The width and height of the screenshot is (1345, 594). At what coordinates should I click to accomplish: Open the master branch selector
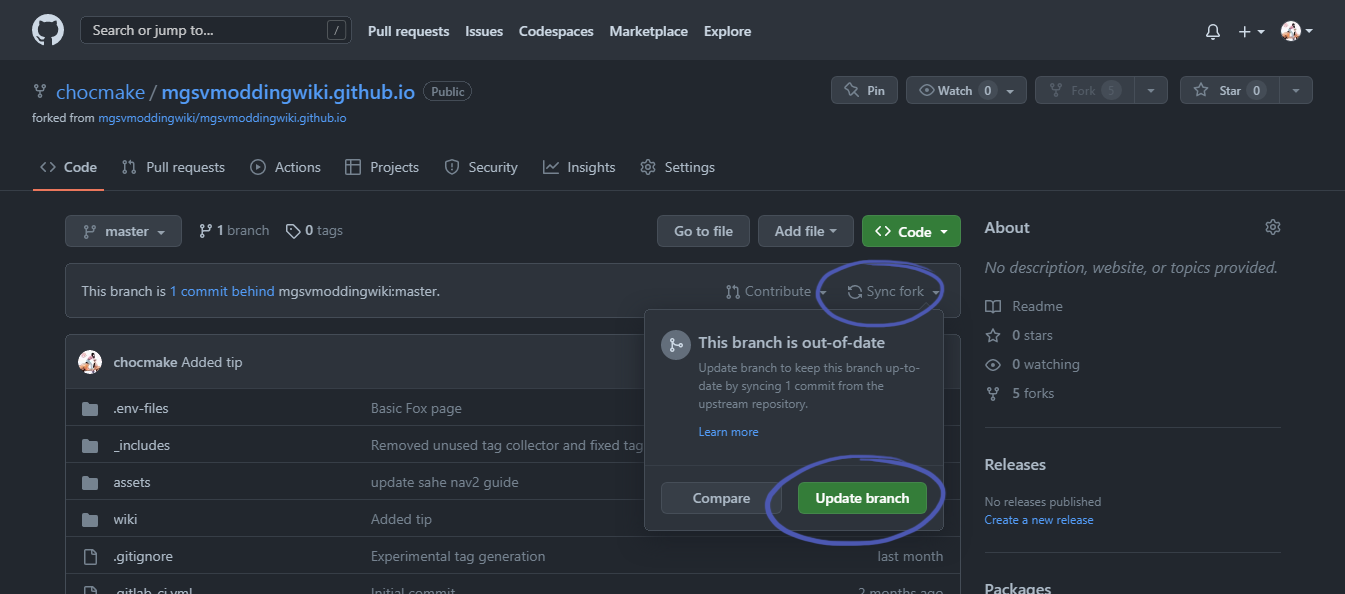point(123,231)
